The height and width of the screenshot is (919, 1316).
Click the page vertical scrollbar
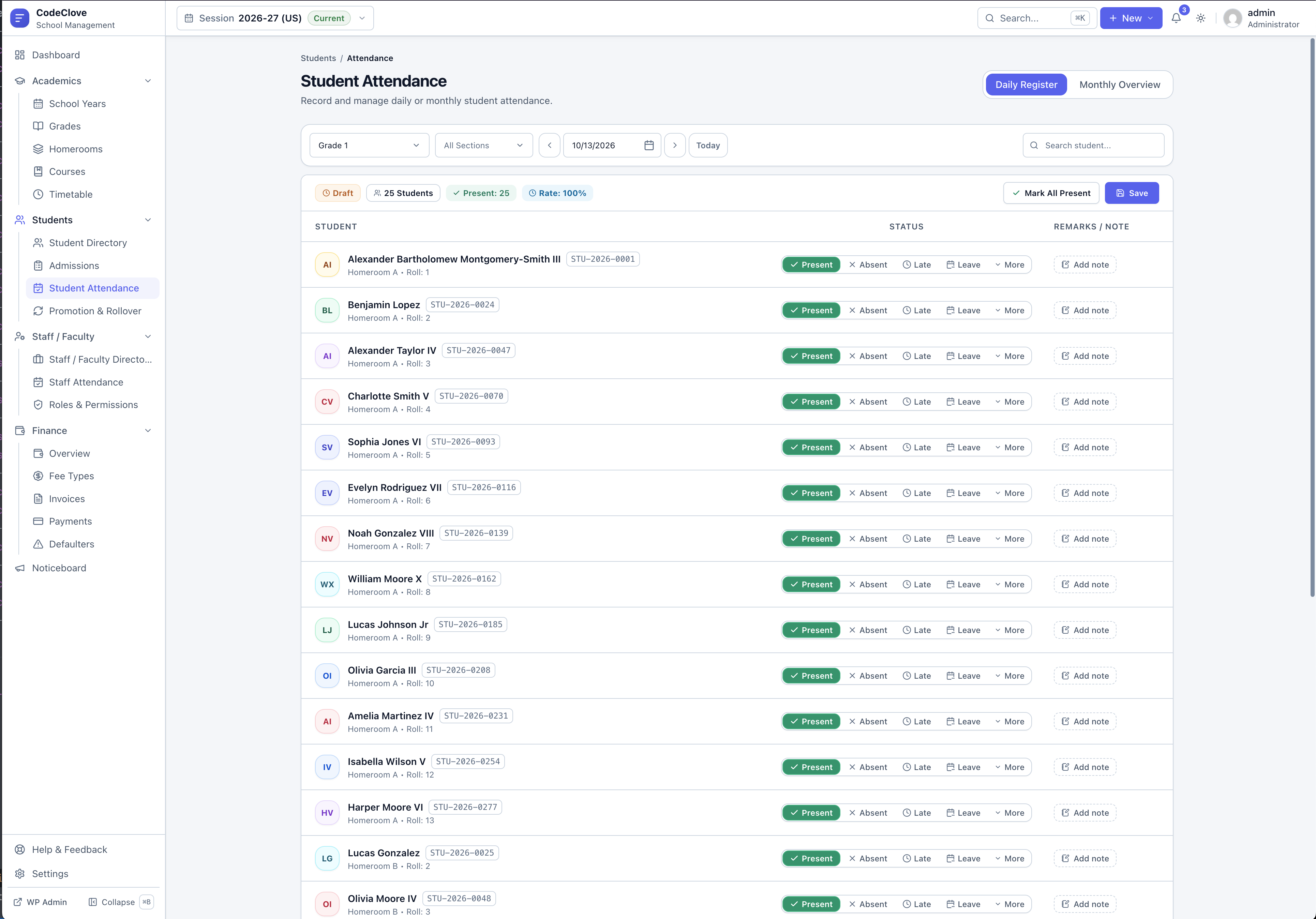pyautogui.click(x=1312, y=317)
